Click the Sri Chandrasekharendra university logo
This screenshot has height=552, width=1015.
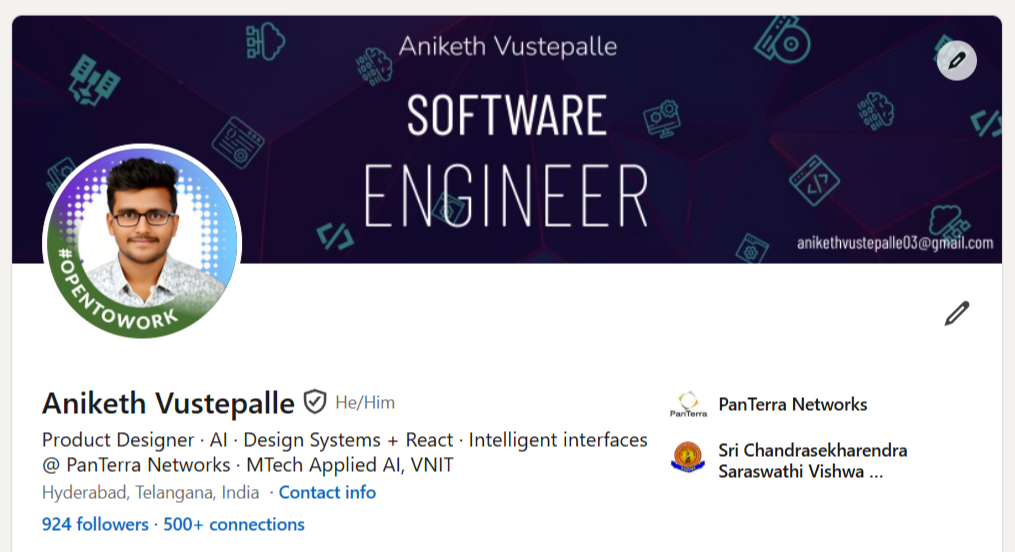[688, 458]
